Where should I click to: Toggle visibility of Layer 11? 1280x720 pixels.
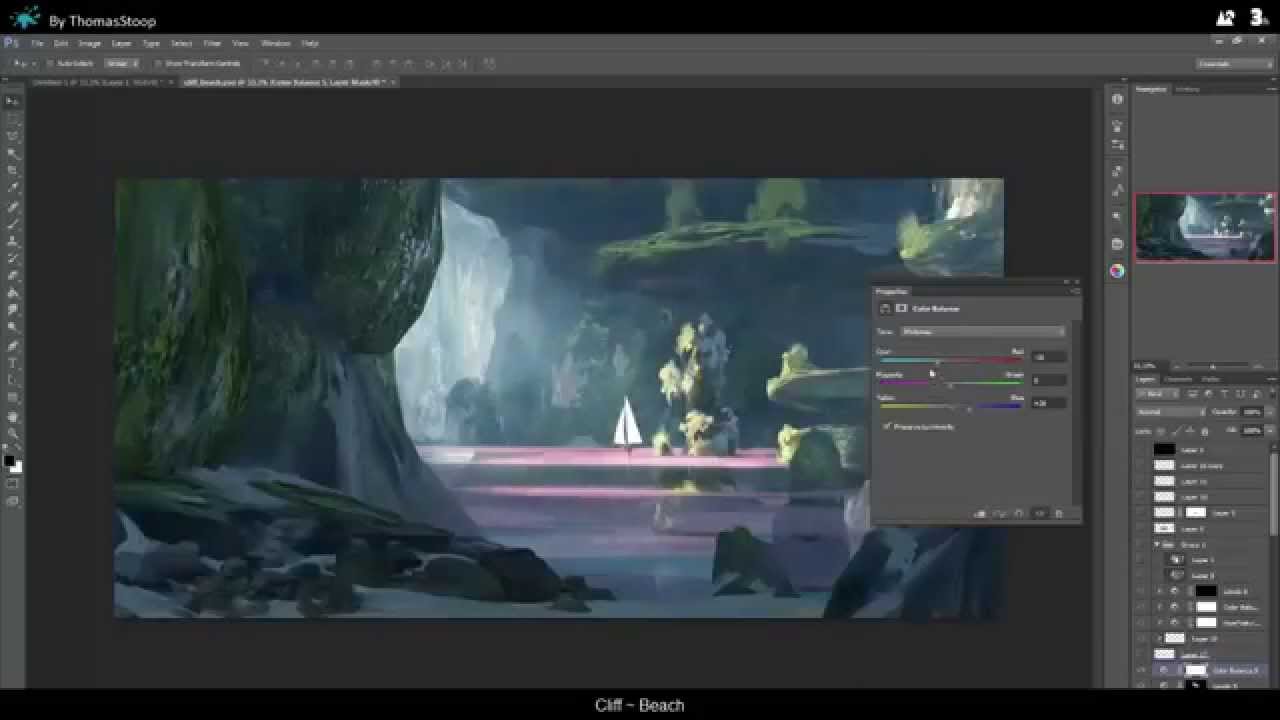(x=1141, y=481)
